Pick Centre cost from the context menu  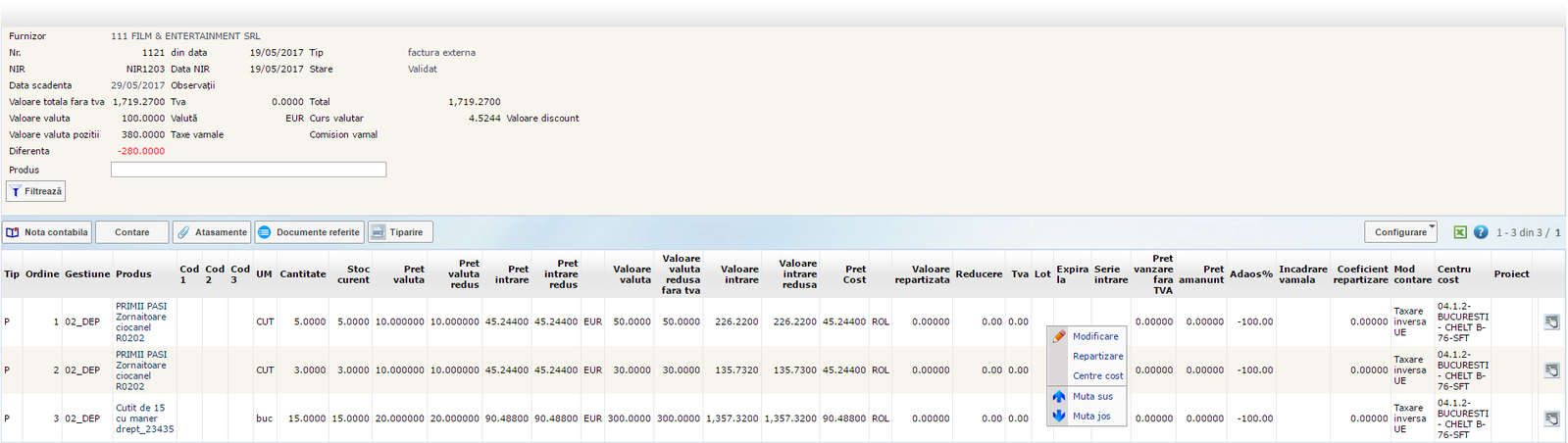[1097, 376]
